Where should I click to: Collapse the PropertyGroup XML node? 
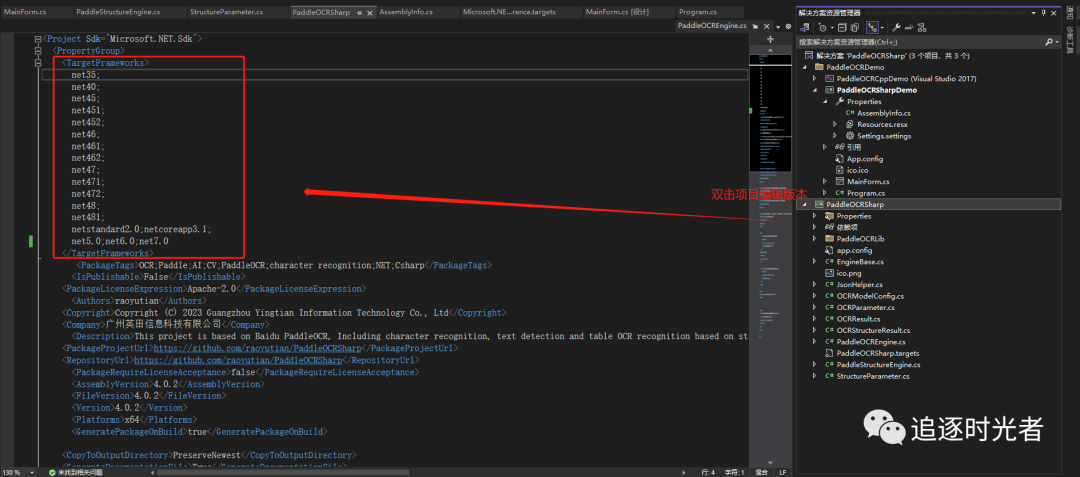pyautogui.click(x=38, y=51)
